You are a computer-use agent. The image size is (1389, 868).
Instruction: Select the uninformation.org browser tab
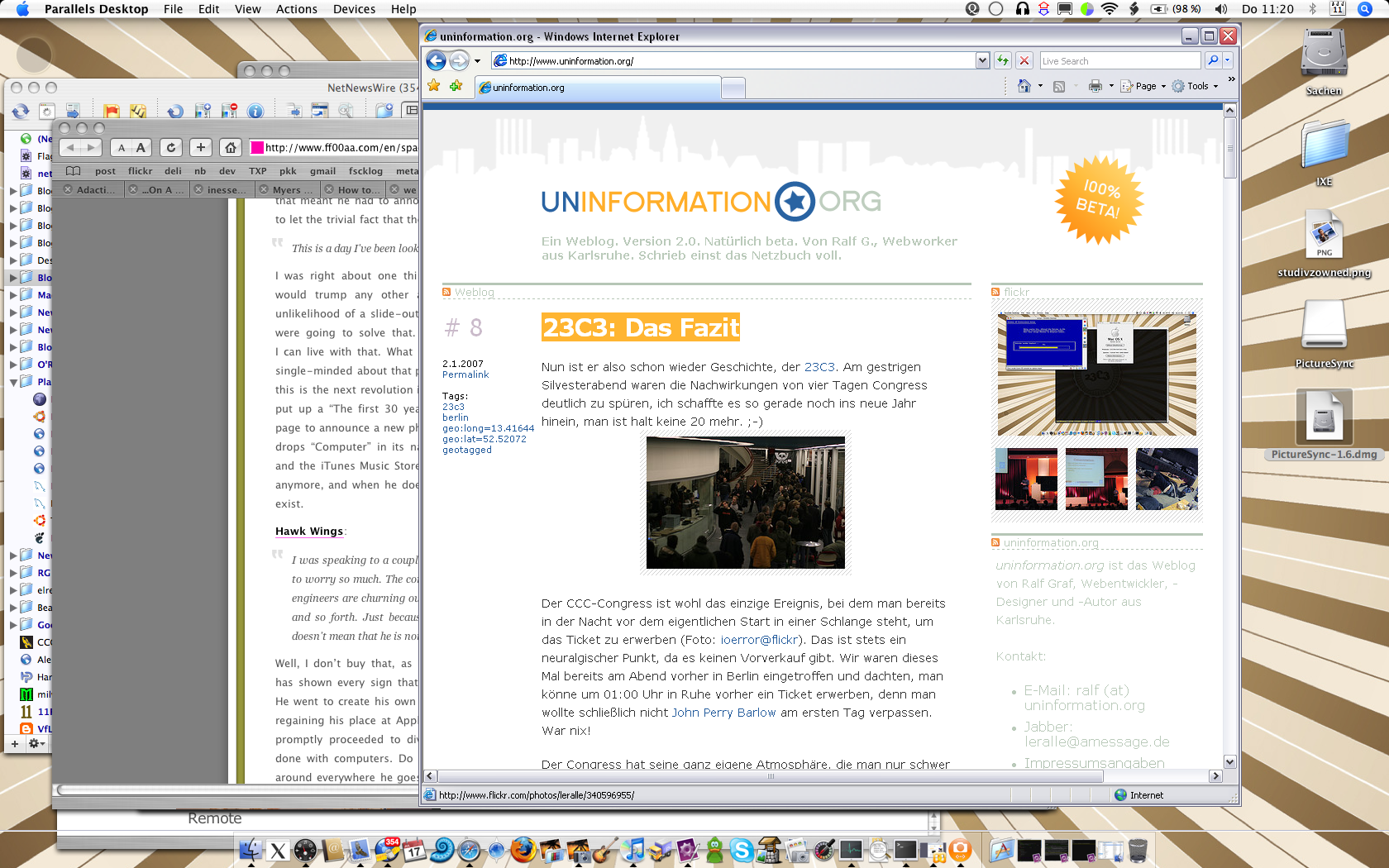tap(598, 88)
